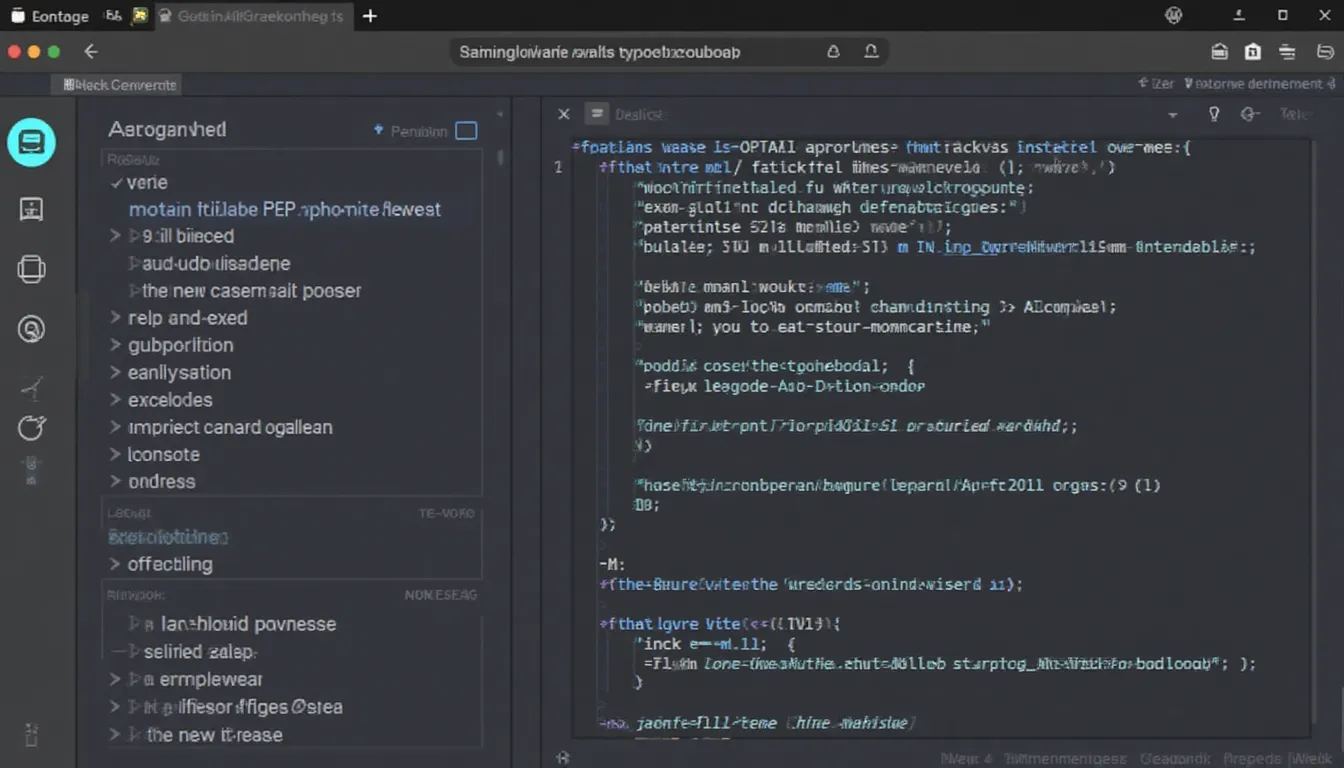Open a new tab with the plus icon
This screenshot has width=1344, height=768.
[x=369, y=16]
